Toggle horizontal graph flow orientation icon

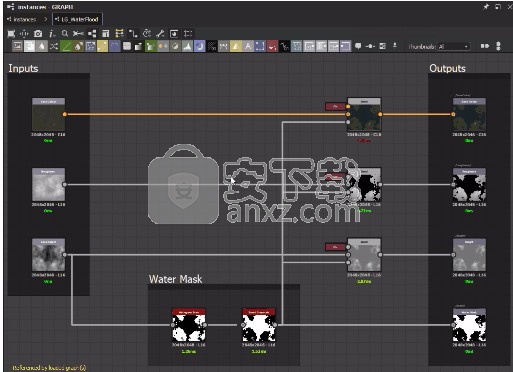(x=485, y=46)
